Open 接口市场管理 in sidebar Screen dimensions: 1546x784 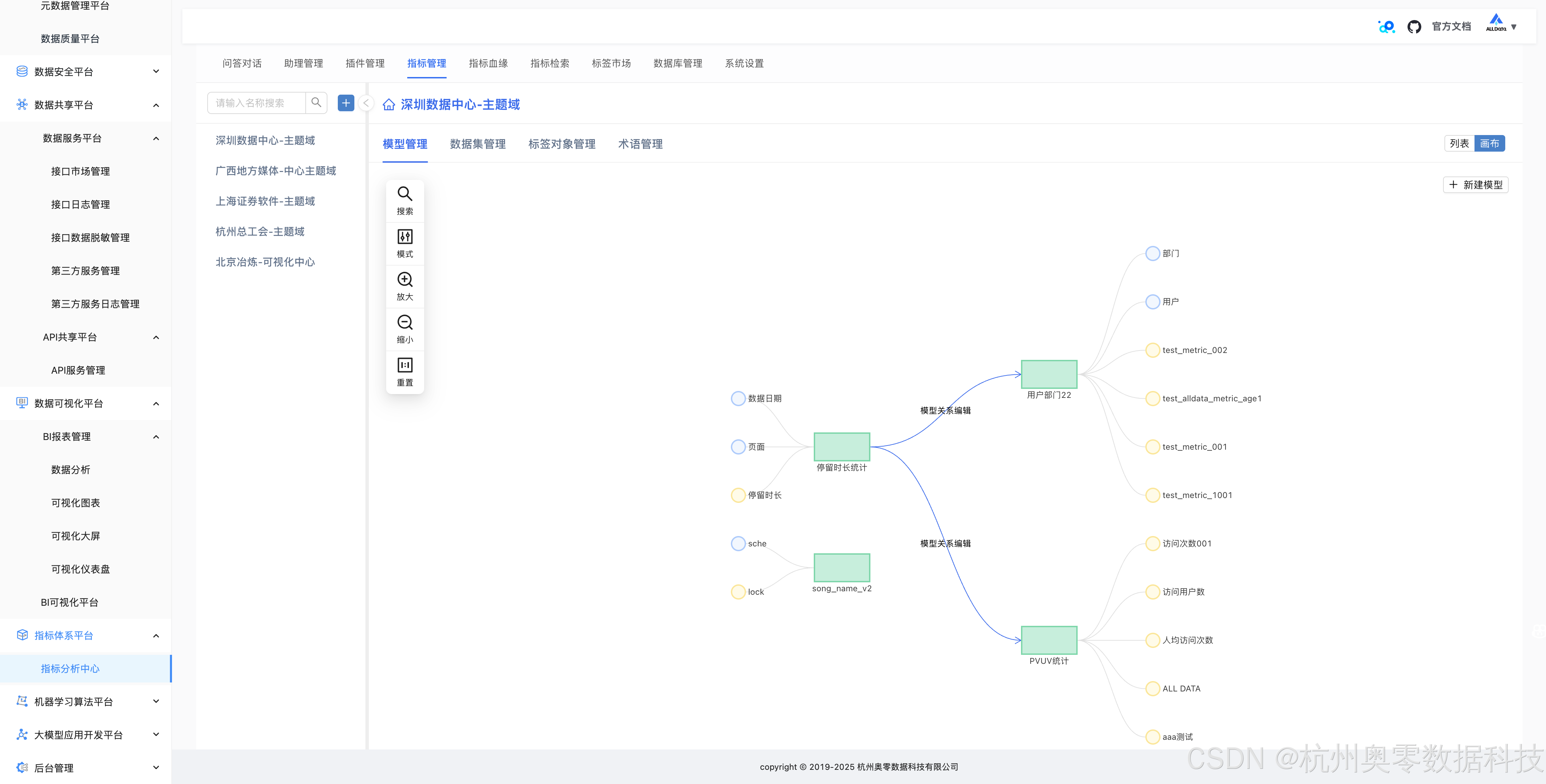(x=80, y=171)
